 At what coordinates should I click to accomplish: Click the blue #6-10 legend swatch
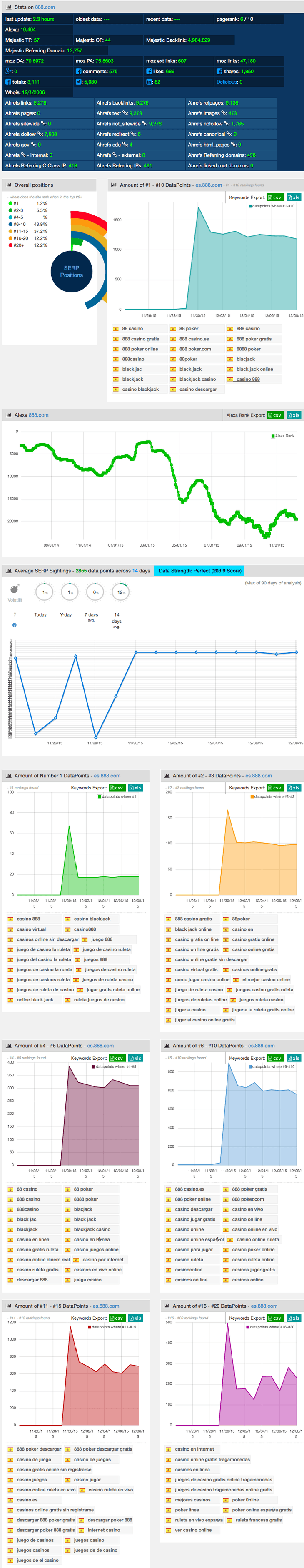[10, 225]
